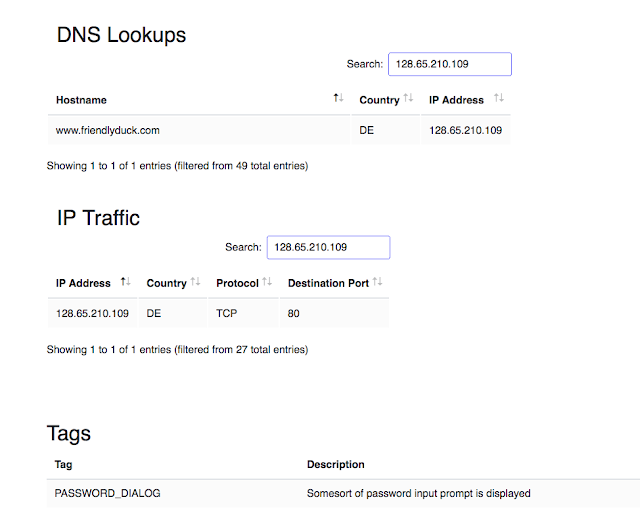Click the Protocol column header
This screenshot has height=516, width=640.
(x=243, y=283)
